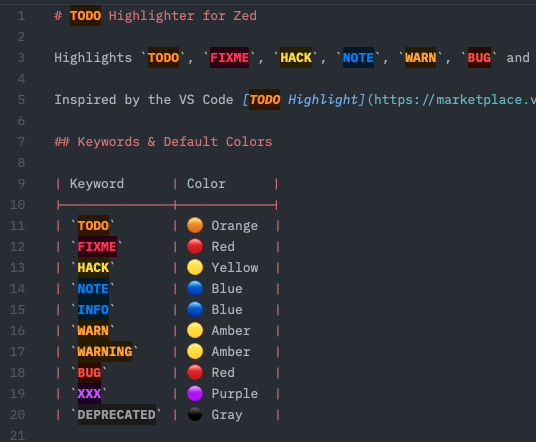Image resolution: width=536 pixels, height=442 pixels.
Task: Click the highlighted NOTE keyword on line 3
Action: coord(358,57)
